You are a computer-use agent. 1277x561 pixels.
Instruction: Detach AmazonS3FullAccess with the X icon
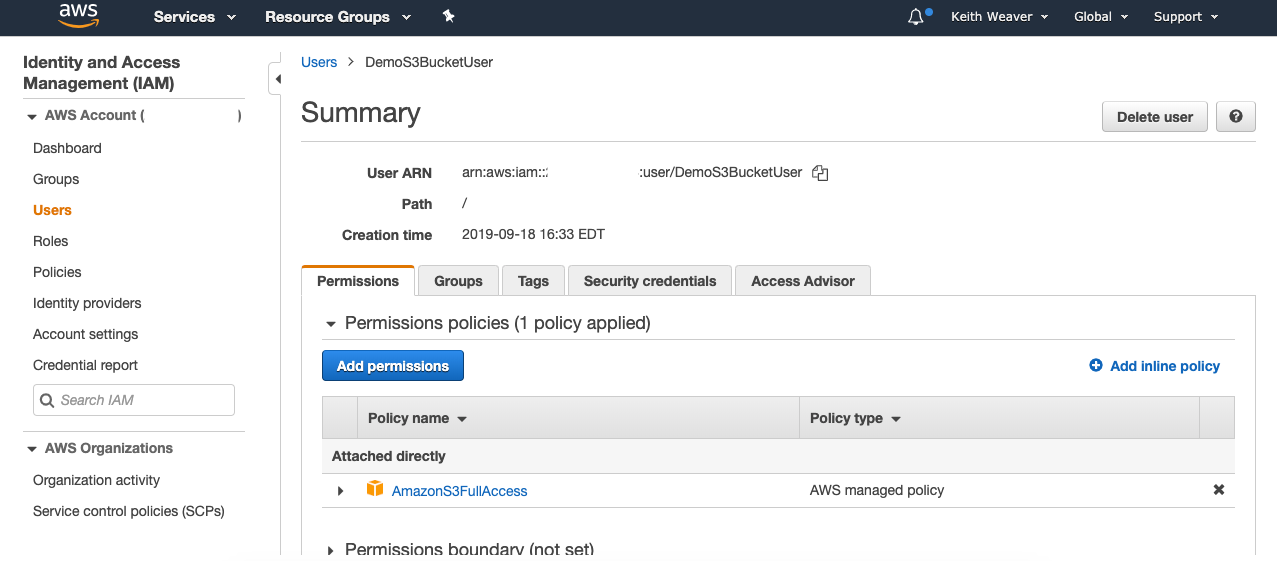[x=1219, y=490]
